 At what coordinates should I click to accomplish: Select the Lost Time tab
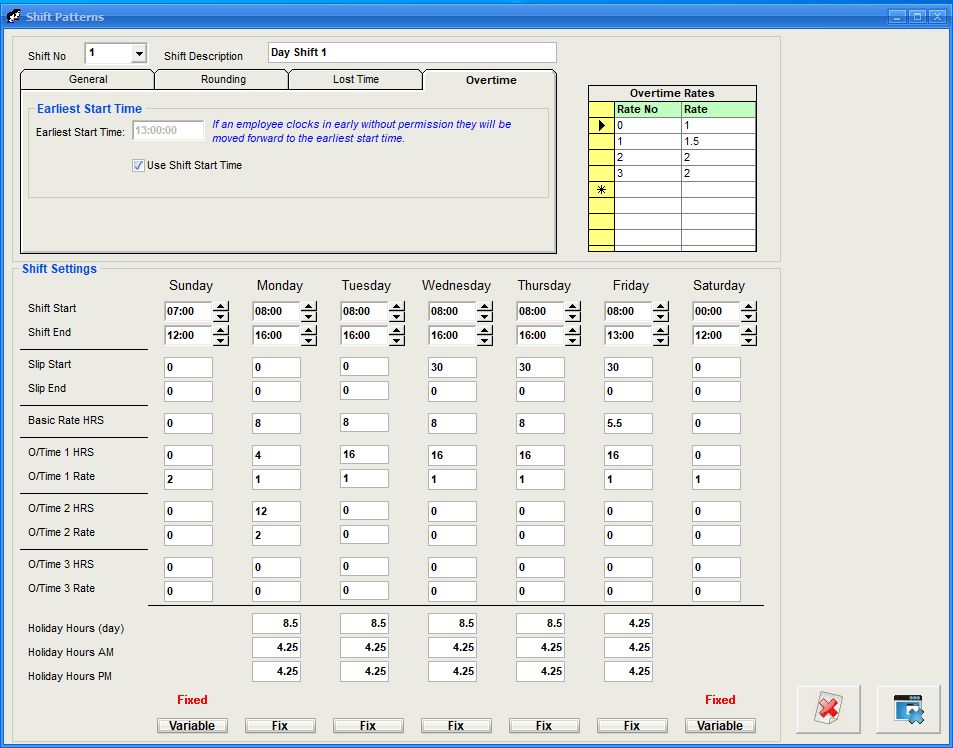click(x=356, y=80)
